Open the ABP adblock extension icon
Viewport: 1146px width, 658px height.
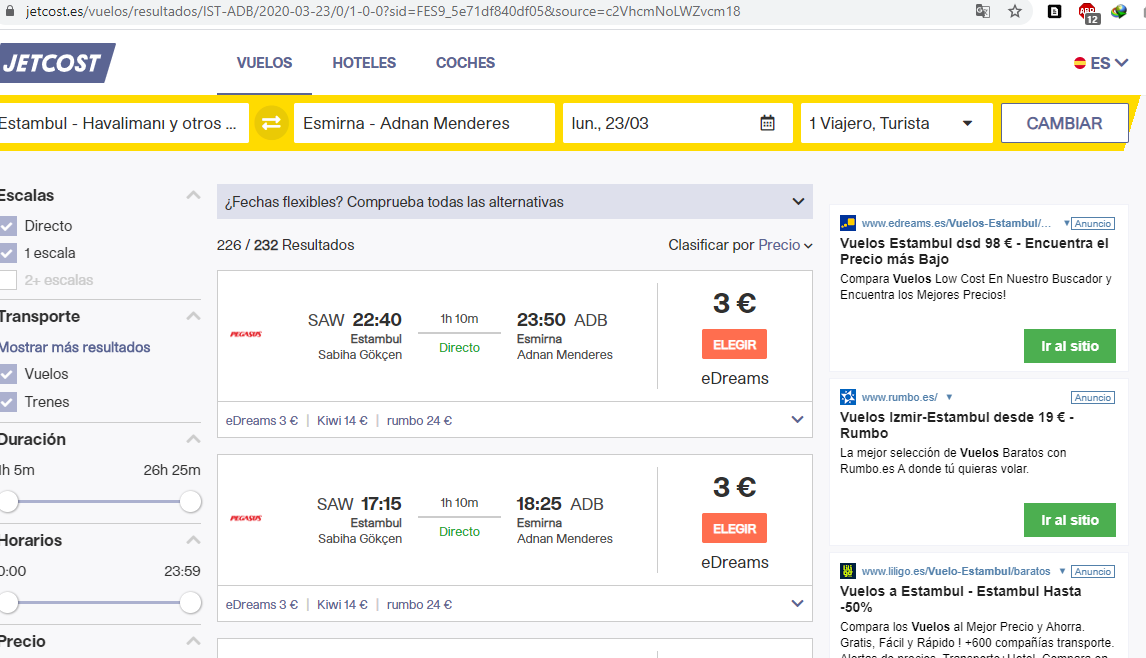coord(1088,12)
